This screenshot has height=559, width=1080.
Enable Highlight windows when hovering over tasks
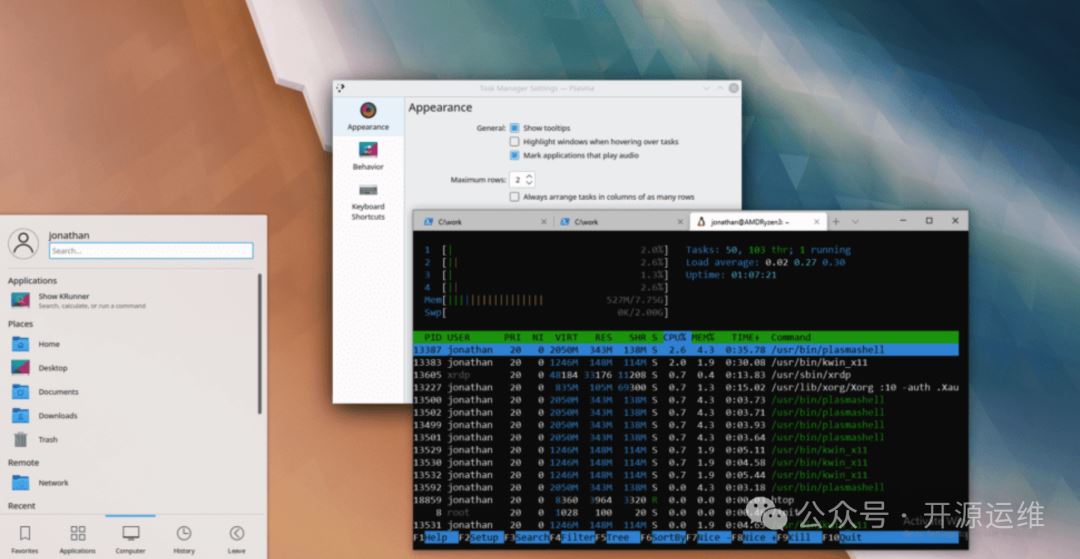tap(514, 142)
